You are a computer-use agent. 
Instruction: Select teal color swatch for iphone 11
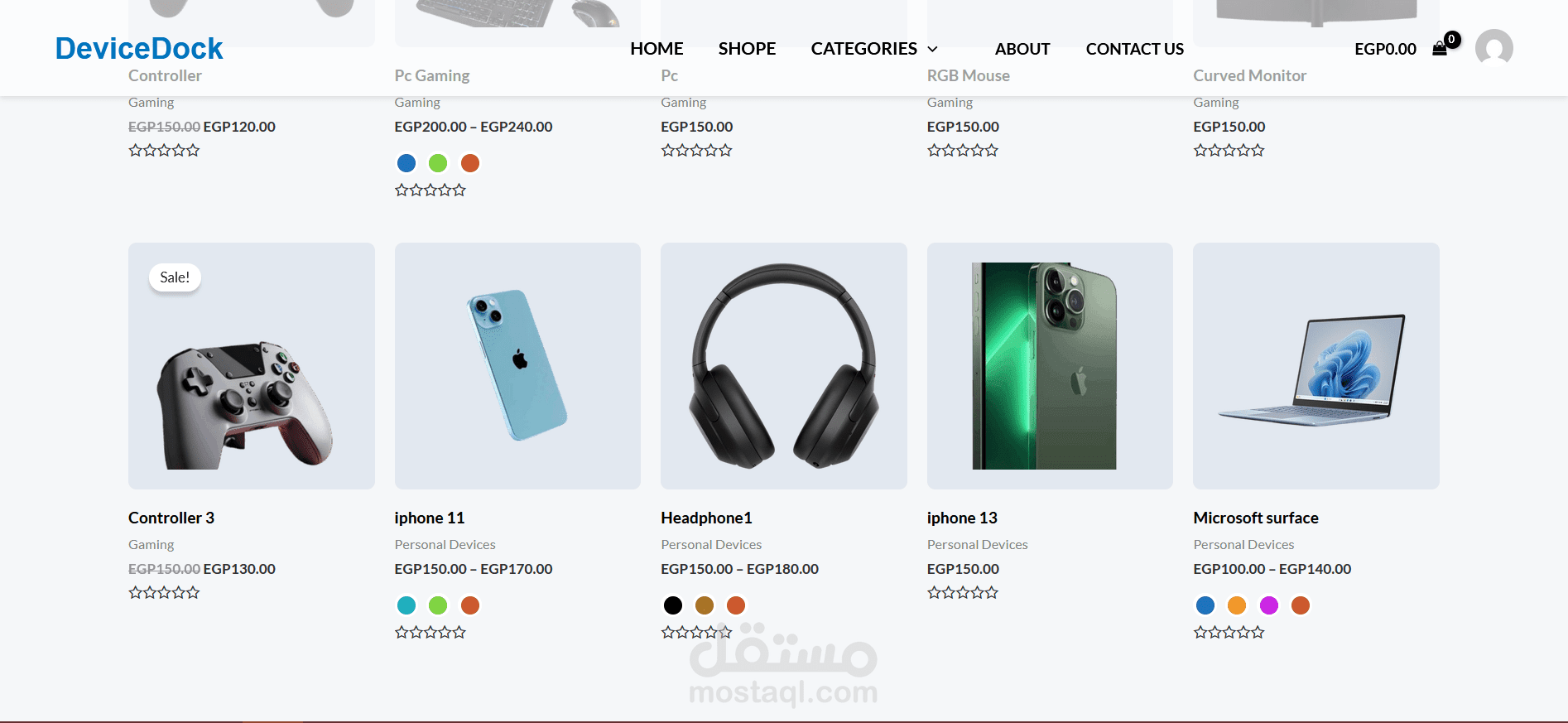pyautogui.click(x=406, y=605)
